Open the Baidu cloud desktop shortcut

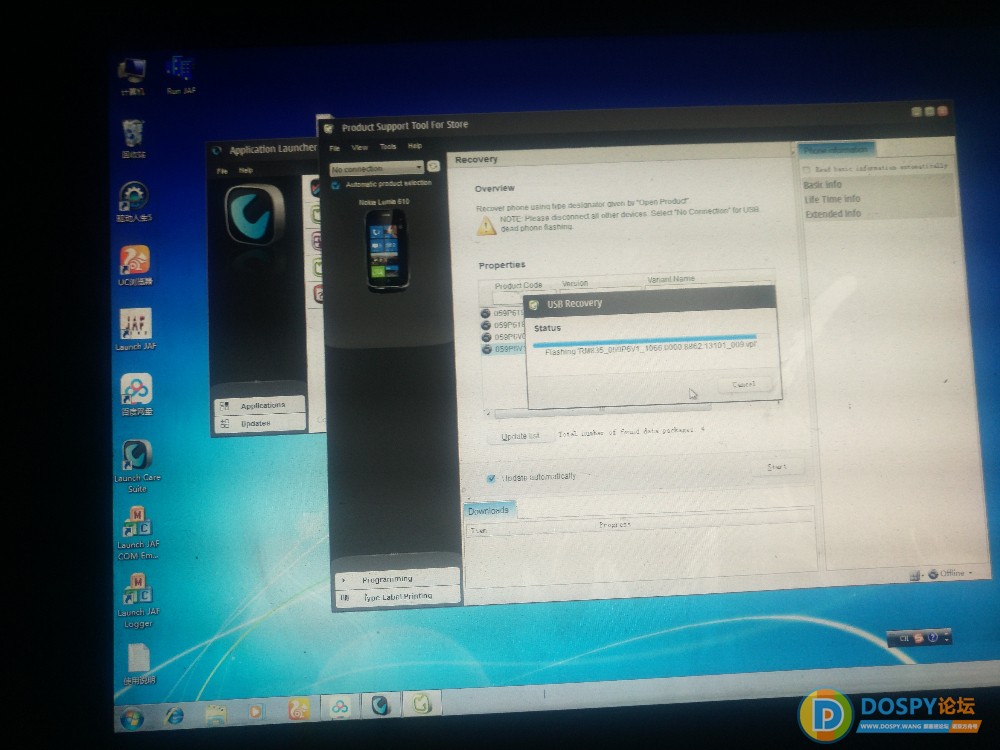pos(136,394)
